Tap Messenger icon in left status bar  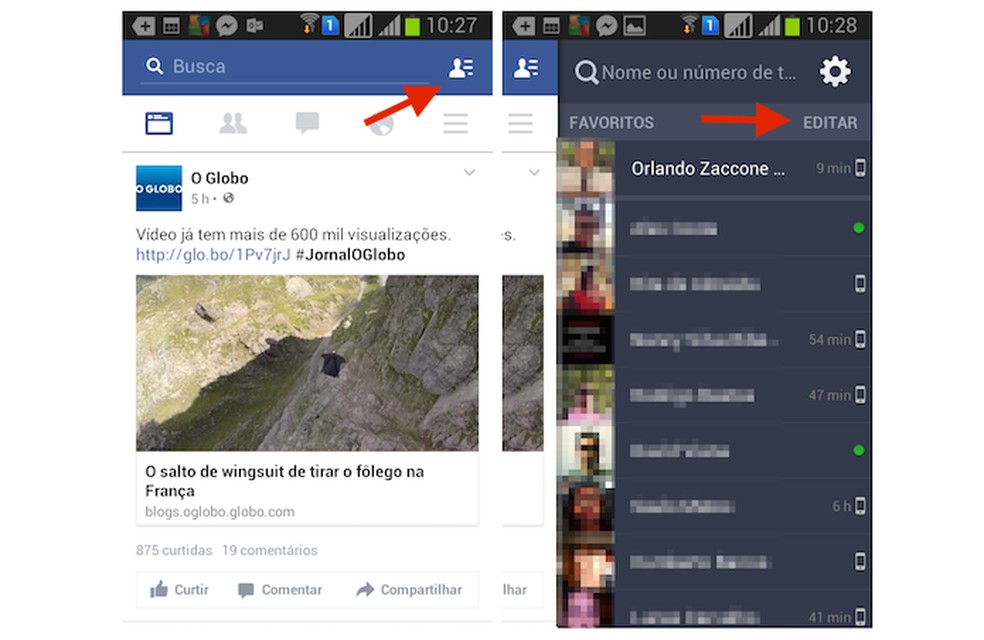(227, 26)
